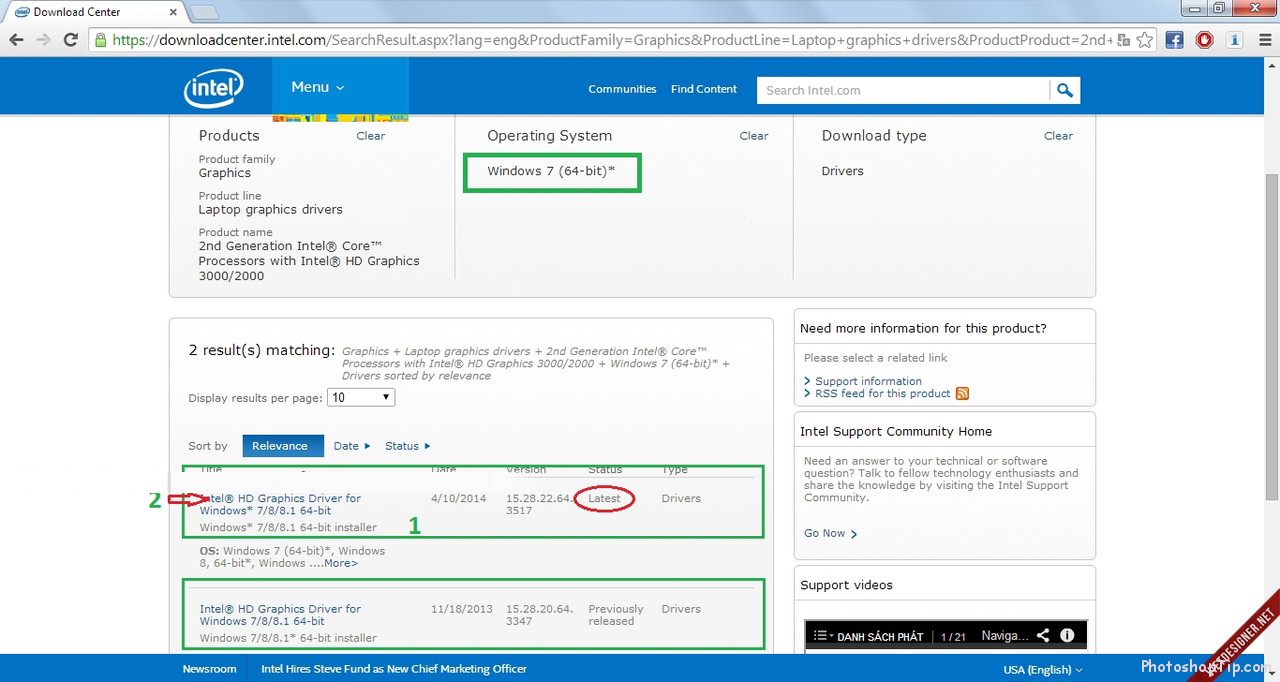Open the Facebook extension icon

1175,40
